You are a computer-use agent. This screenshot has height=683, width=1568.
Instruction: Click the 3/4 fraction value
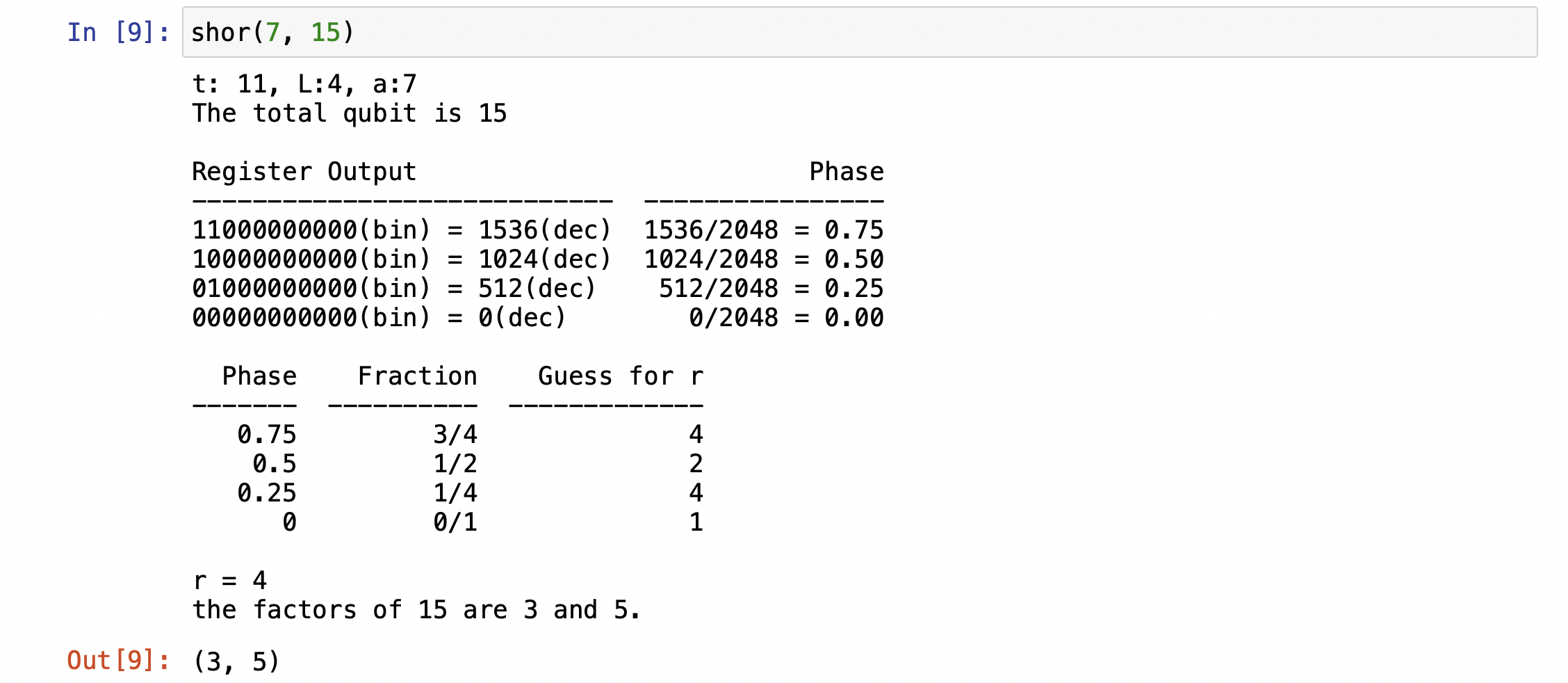point(455,435)
